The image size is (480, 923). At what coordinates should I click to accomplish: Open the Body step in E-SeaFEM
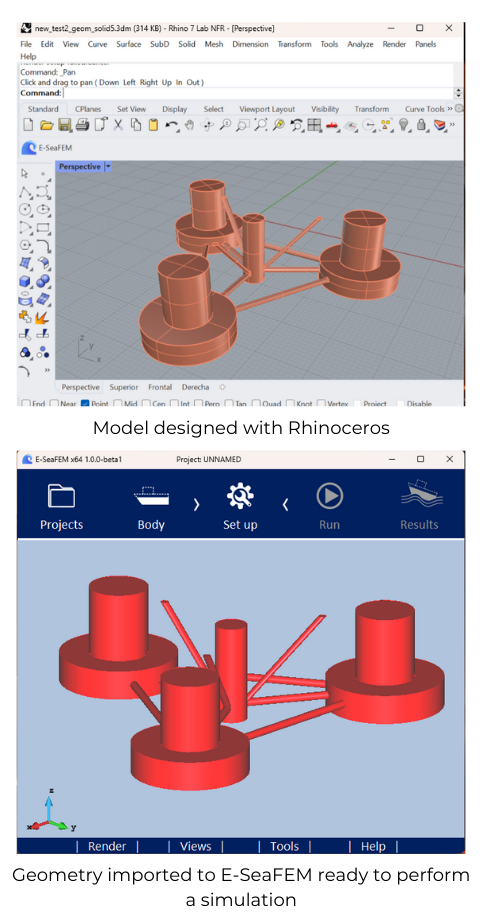[151, 507]
